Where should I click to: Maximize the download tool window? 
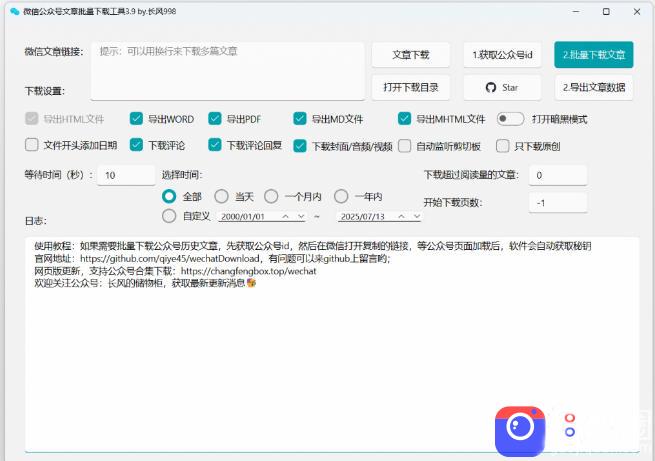(x=606, y=12)
